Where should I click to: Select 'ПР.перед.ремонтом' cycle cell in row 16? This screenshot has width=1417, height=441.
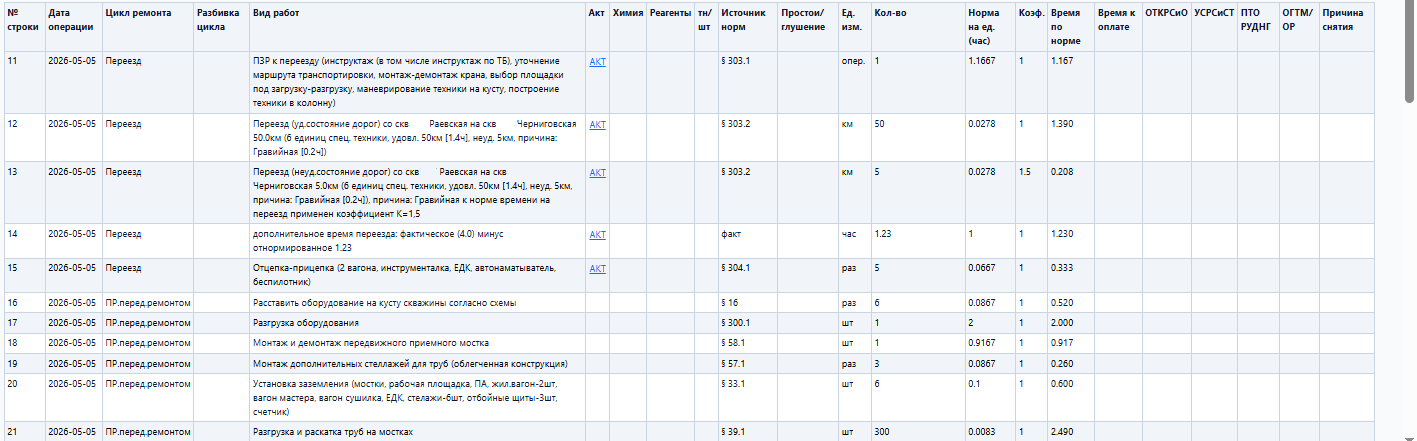coord(147,302)
